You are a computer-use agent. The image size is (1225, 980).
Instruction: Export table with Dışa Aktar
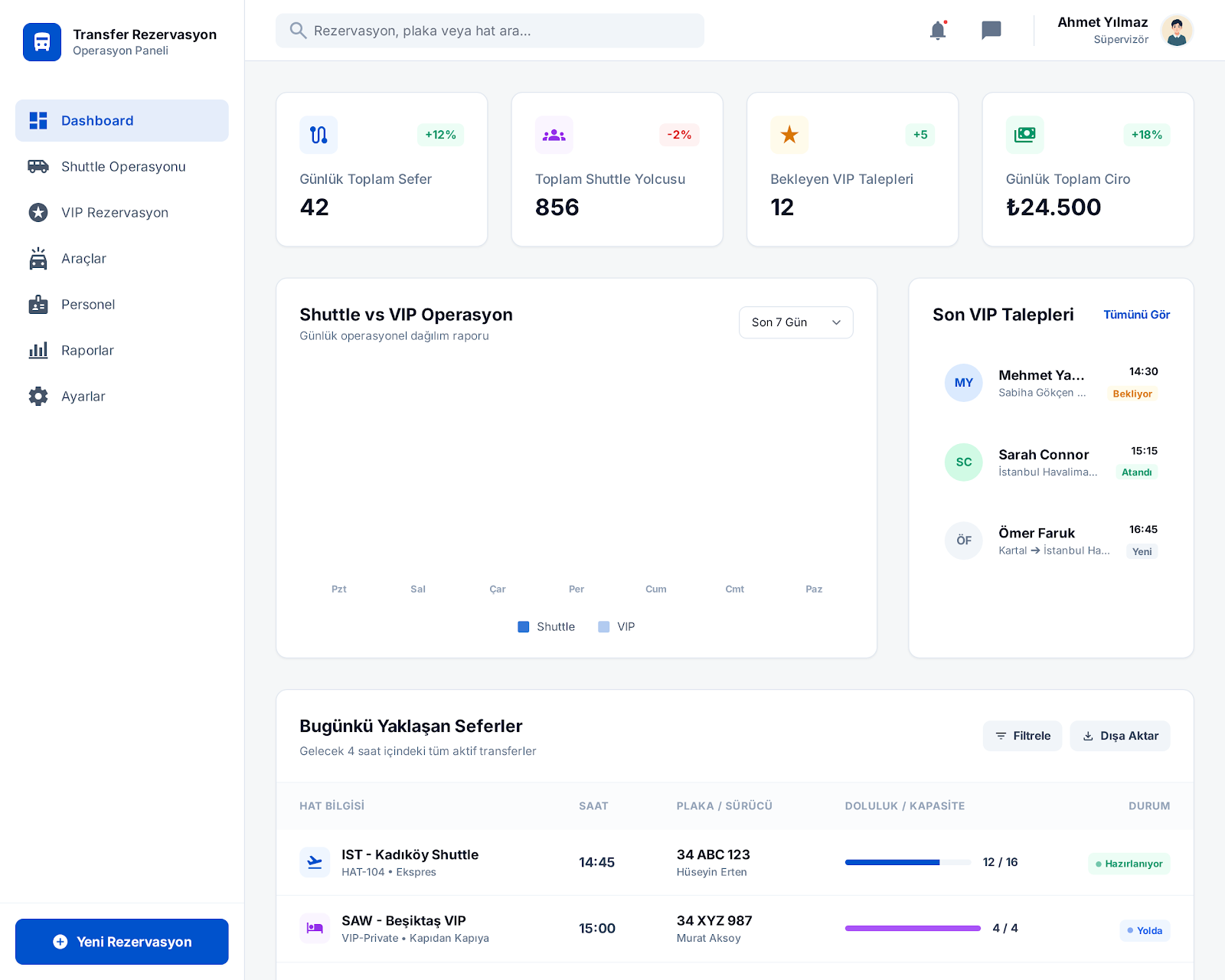pyautogui.click(x=1120, y=736)
